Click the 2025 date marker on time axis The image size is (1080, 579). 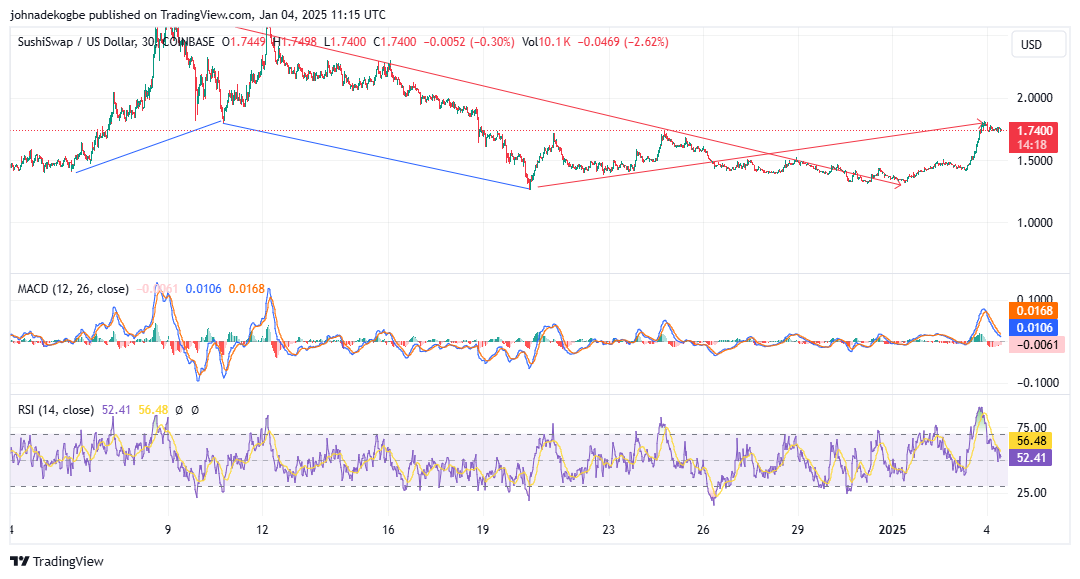(x=892, y=530)
